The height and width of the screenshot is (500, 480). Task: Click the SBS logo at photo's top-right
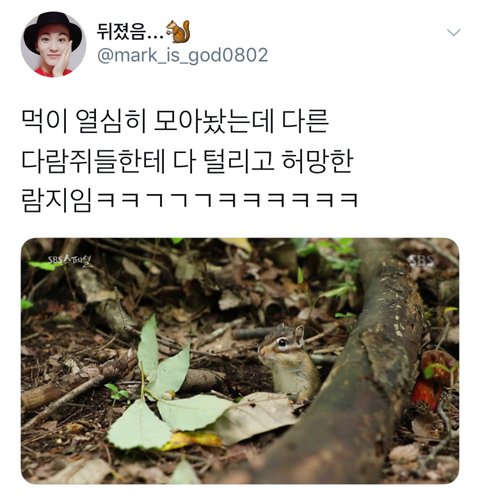[x=421, y=261]
